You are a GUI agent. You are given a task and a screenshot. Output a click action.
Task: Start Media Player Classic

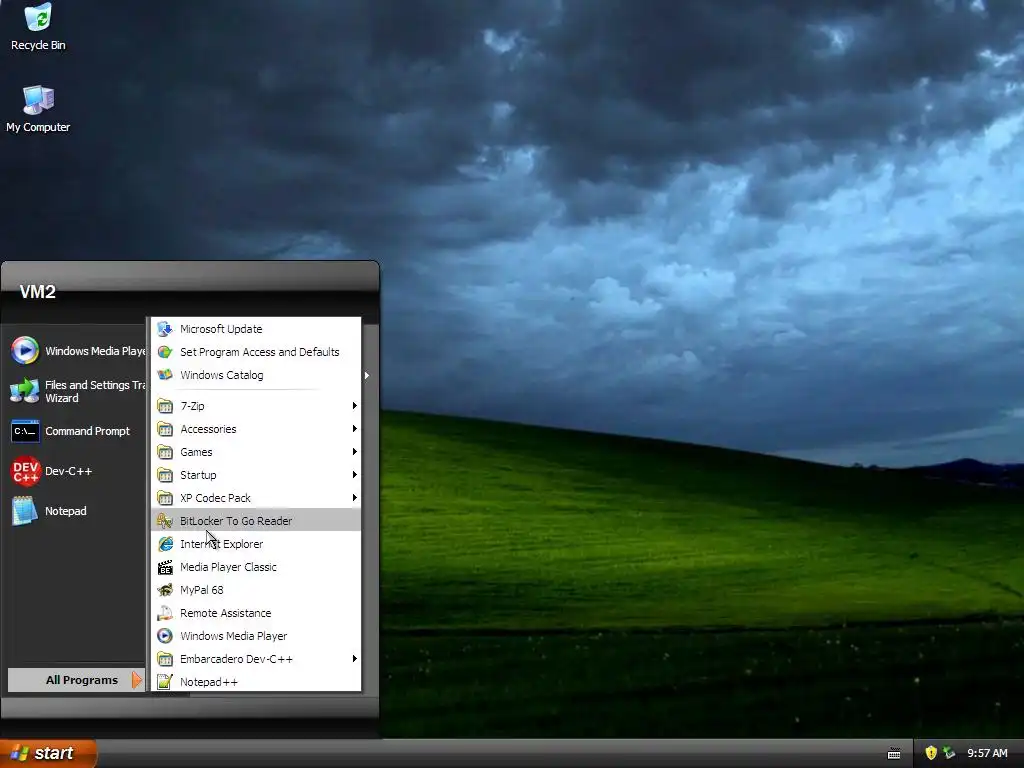(256, 567)
